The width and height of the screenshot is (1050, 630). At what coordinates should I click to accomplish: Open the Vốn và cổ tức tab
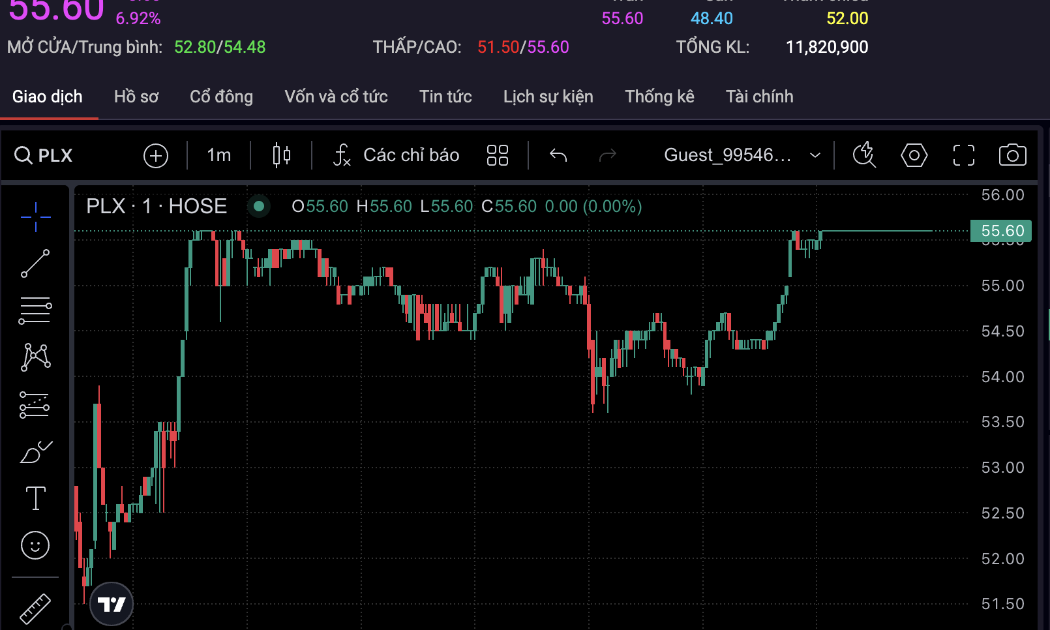pos(335,97)
